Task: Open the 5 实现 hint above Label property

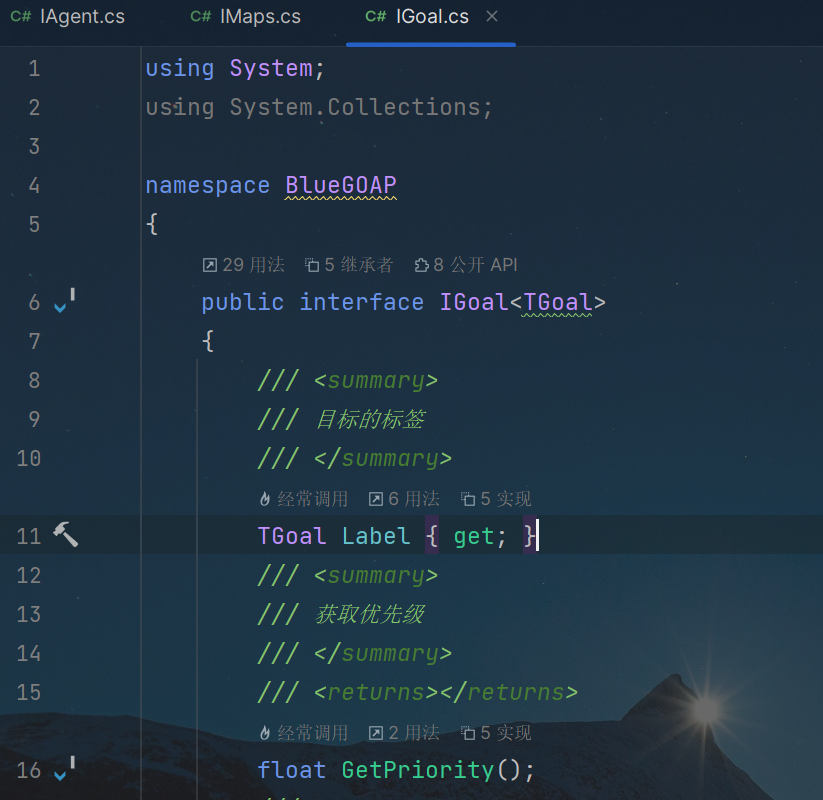Action: coord(496,499)
